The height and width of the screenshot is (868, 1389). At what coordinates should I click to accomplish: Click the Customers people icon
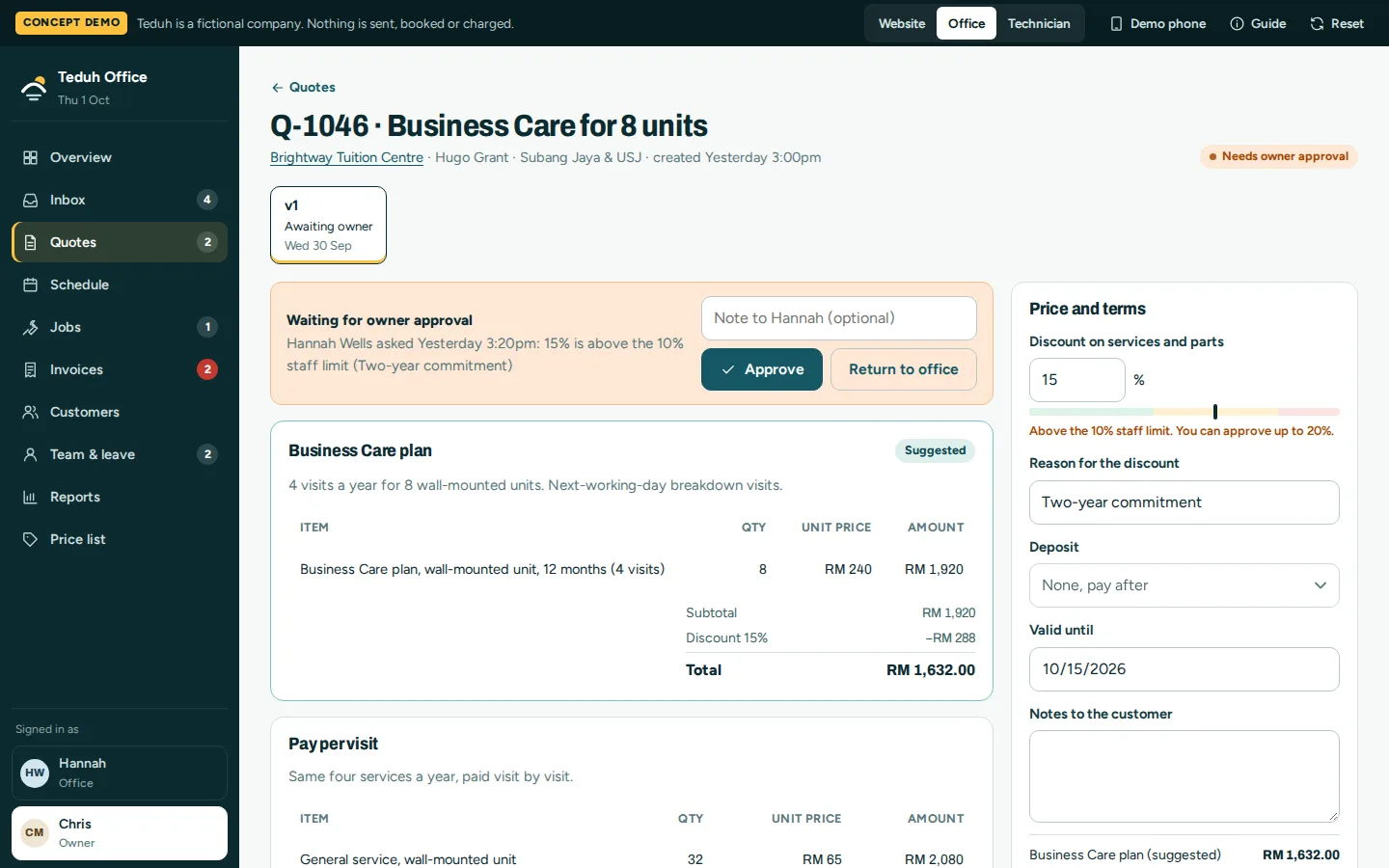click(x=30, y=412)
